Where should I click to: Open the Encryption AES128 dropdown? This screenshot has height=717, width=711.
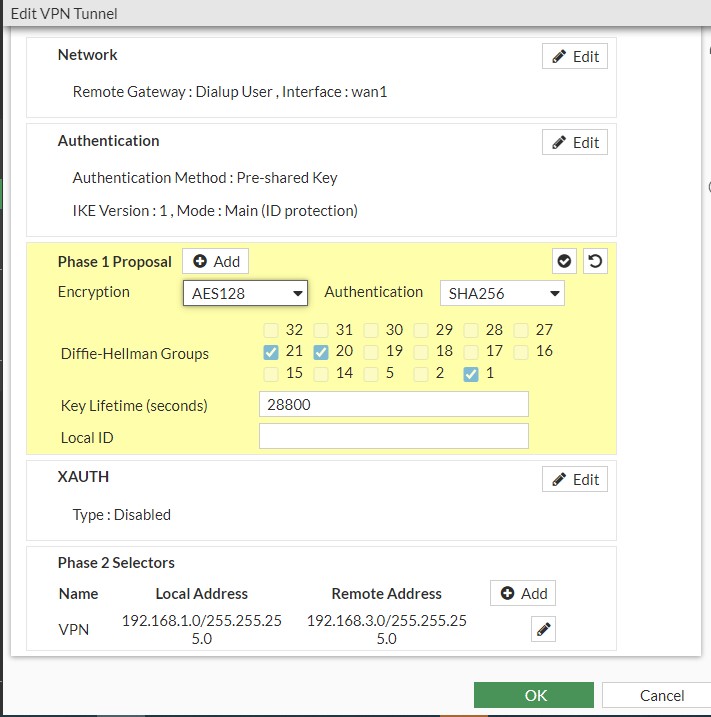click(245, 293)
